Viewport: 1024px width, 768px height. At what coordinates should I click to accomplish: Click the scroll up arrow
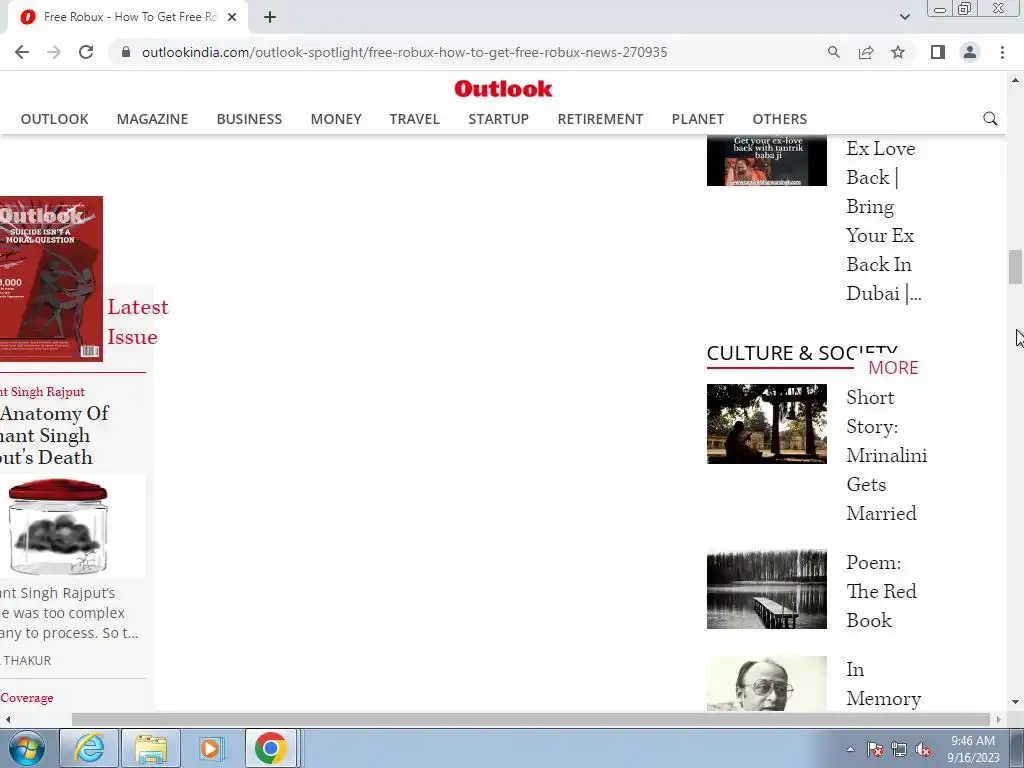(x=1015, y=80)
